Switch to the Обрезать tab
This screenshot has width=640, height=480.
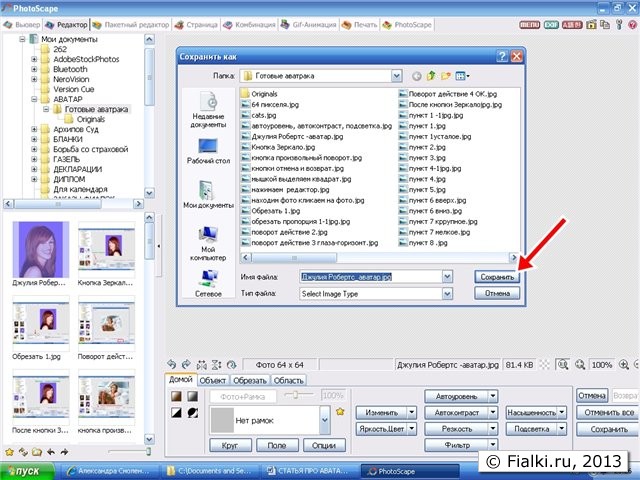click(249, 380)
